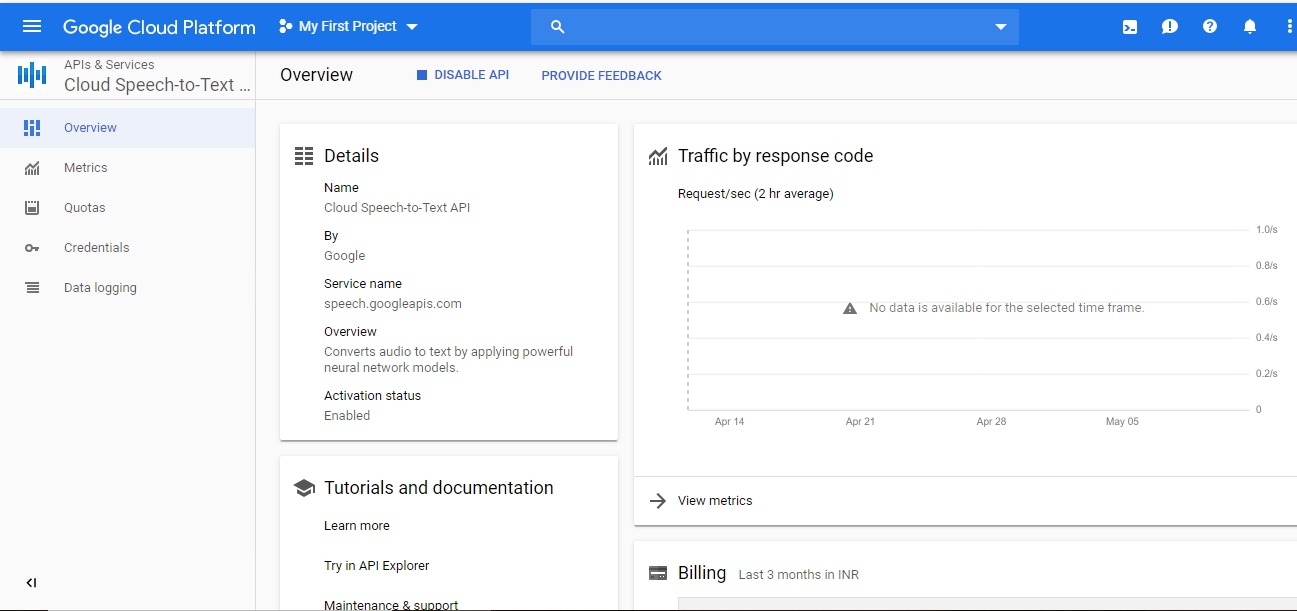
Task: Click the 'Converts audio to text' description
Action: 449,360
